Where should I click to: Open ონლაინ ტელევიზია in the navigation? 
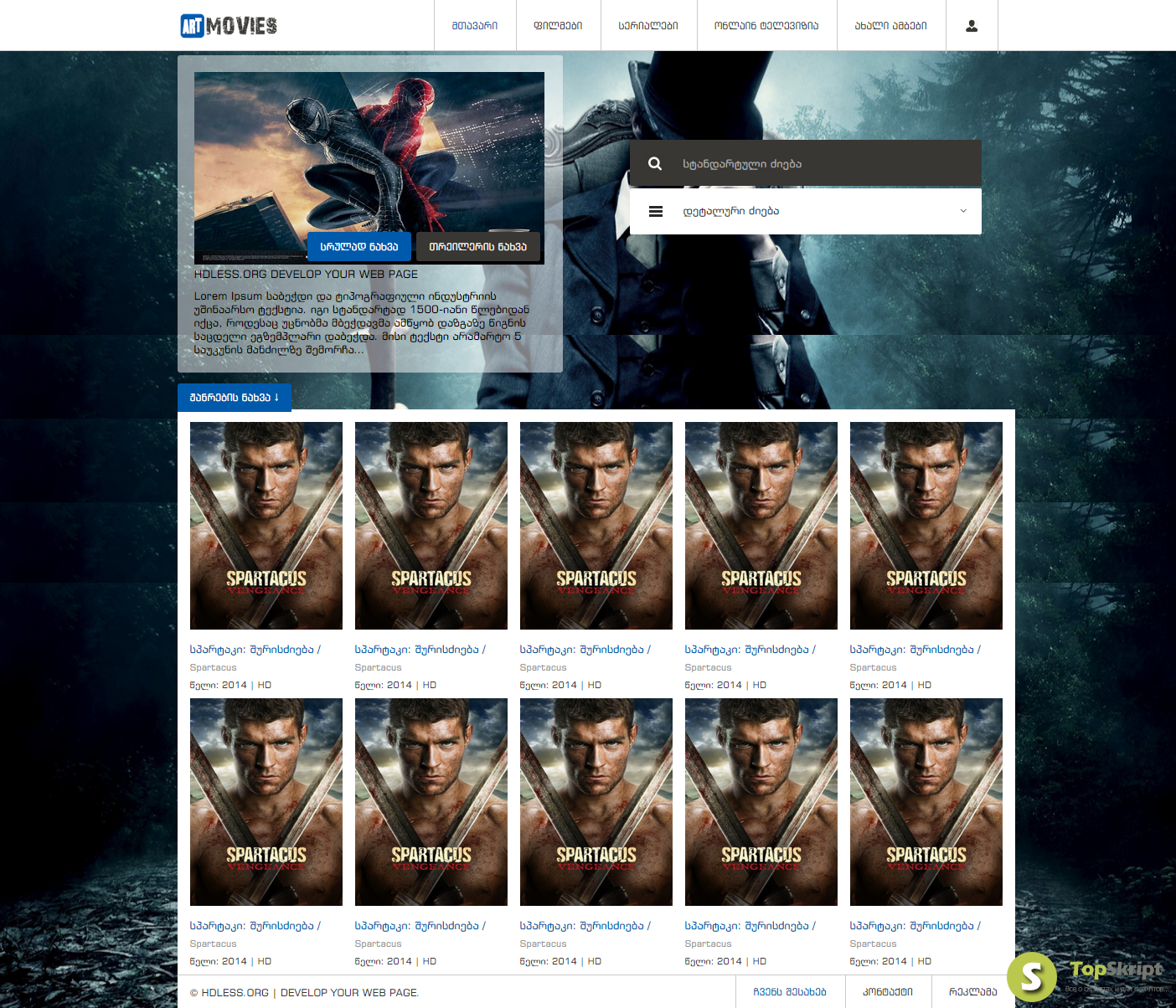coord(766,26)
